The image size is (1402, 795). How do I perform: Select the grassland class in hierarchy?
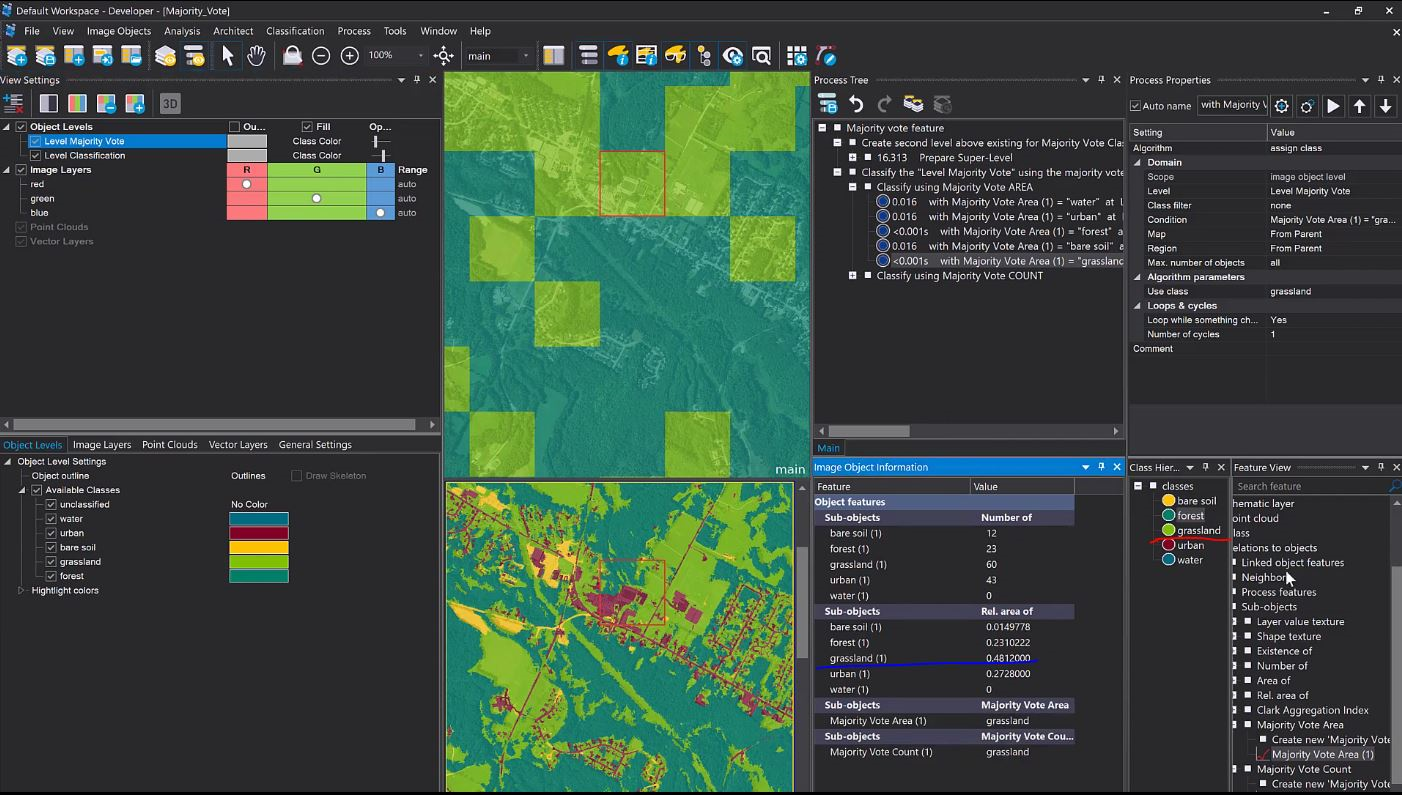click(1198, 530)
